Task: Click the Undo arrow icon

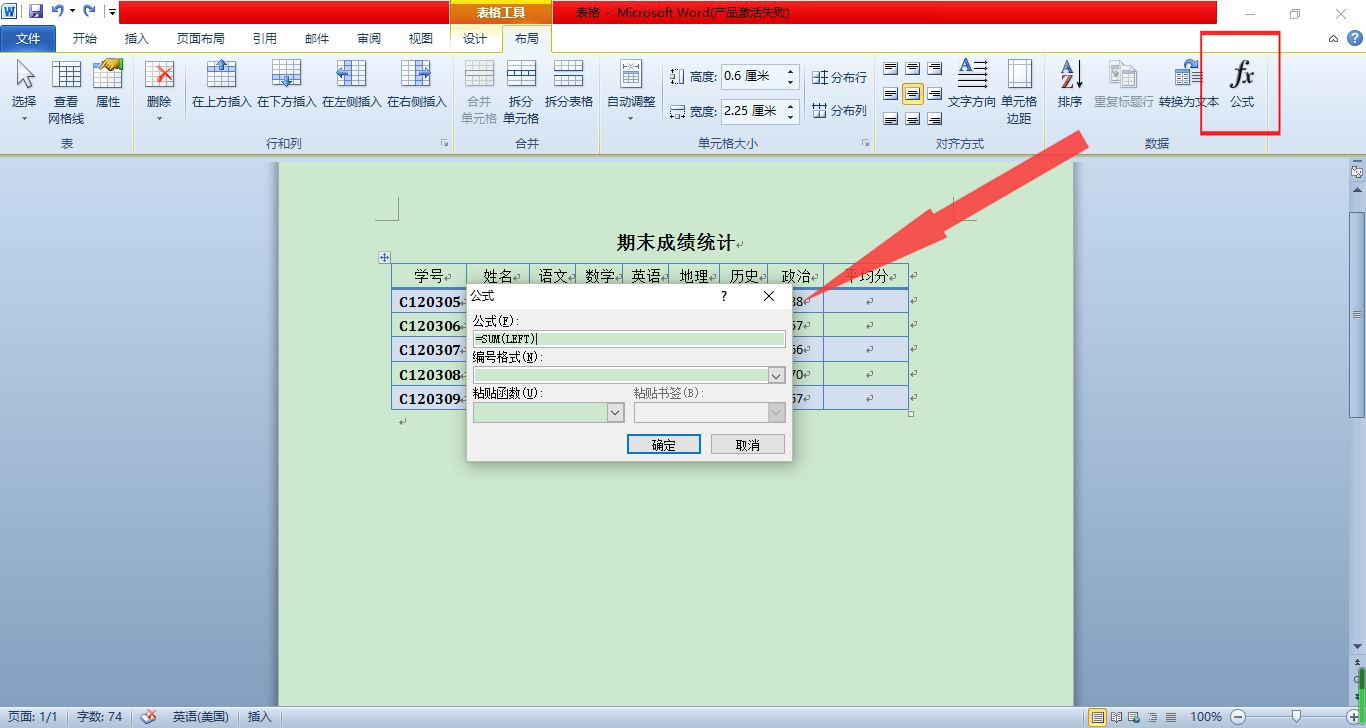Action: (57, 12)
